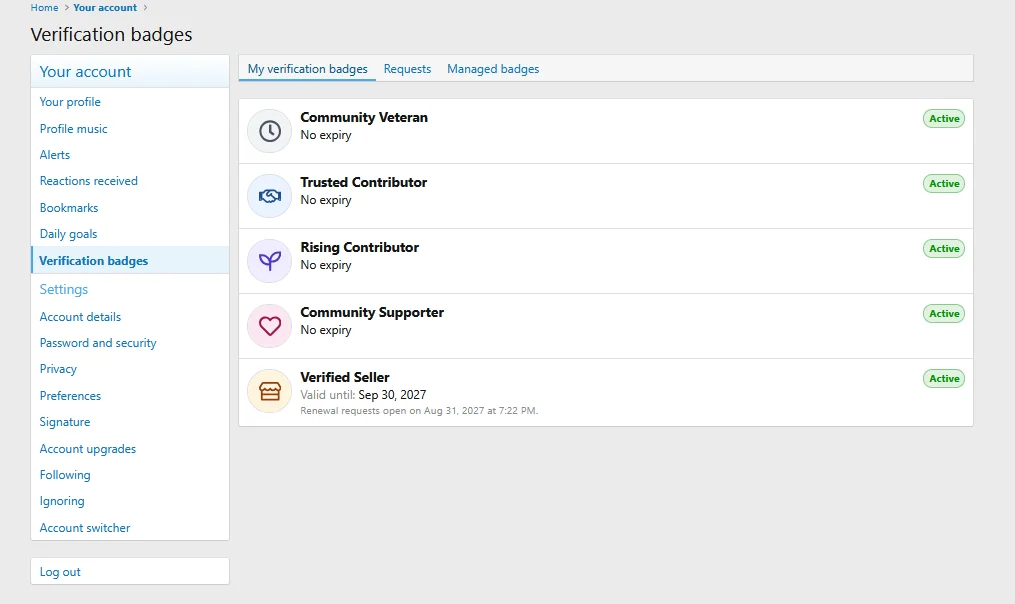Click No expiry under Rising Contributor
The image size is (1015, 604).
coord(326,265)
